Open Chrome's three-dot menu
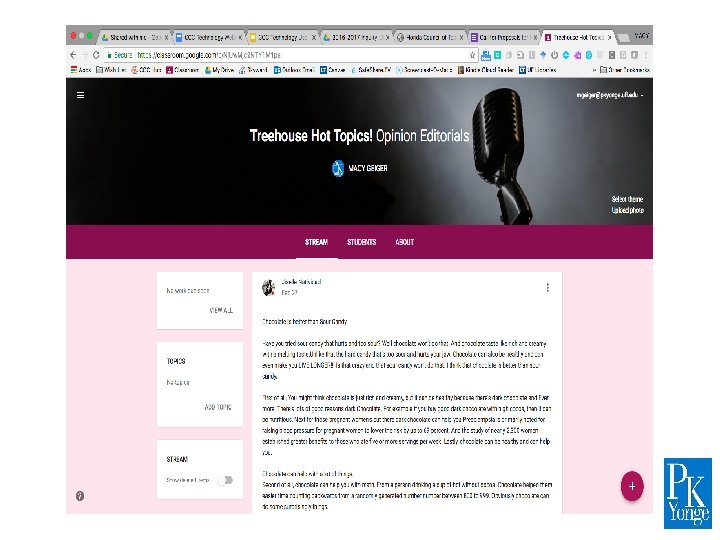Image resolution: width=720 pixels, height=540 pixels. point(646,55)
